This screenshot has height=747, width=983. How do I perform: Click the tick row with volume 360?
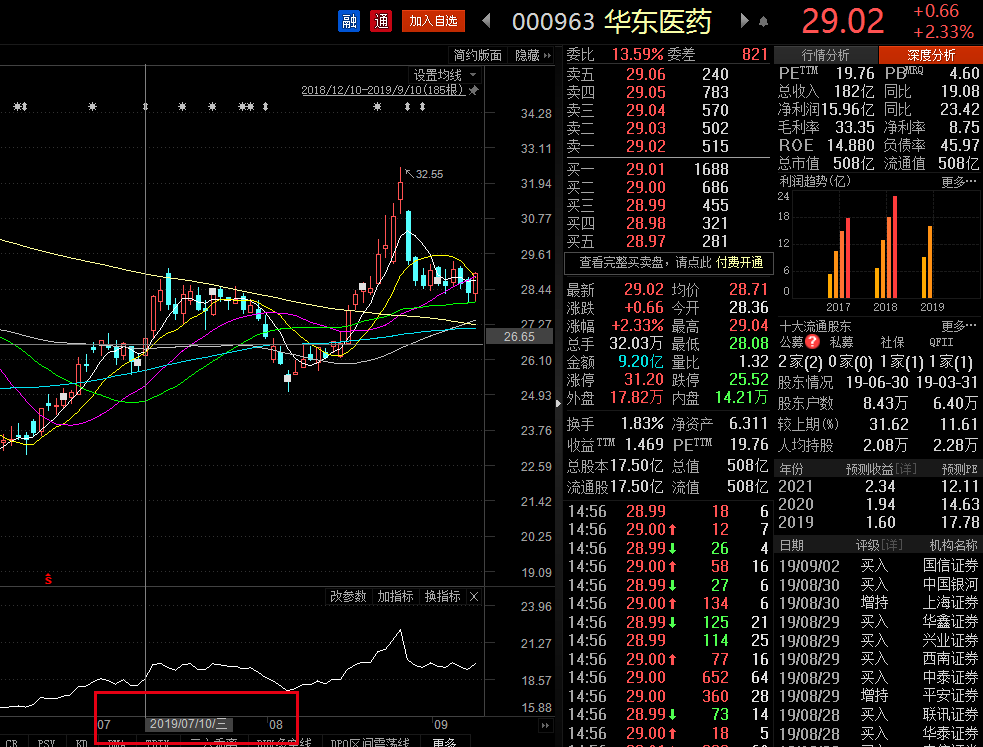[668, 696]
